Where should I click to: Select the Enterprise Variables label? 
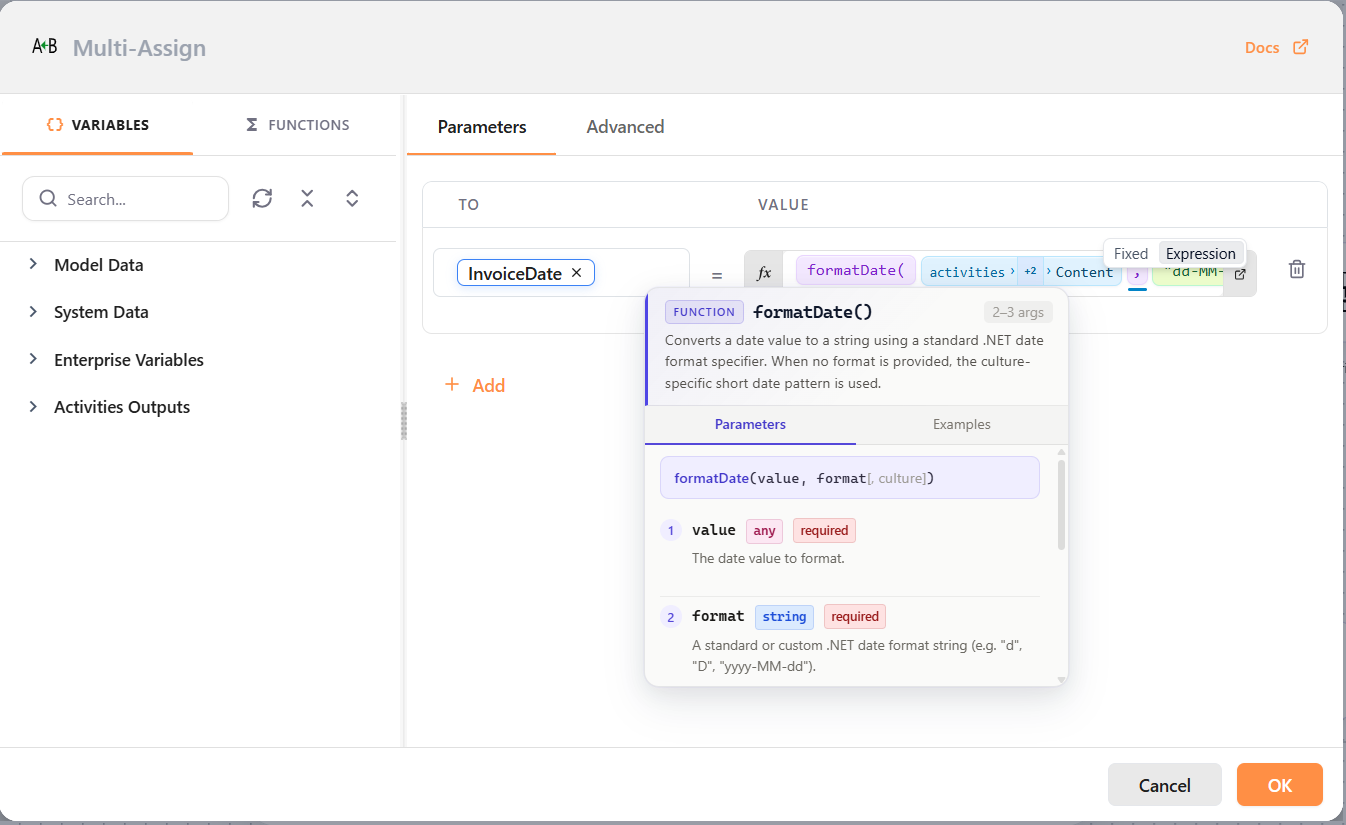pos(129,360)
